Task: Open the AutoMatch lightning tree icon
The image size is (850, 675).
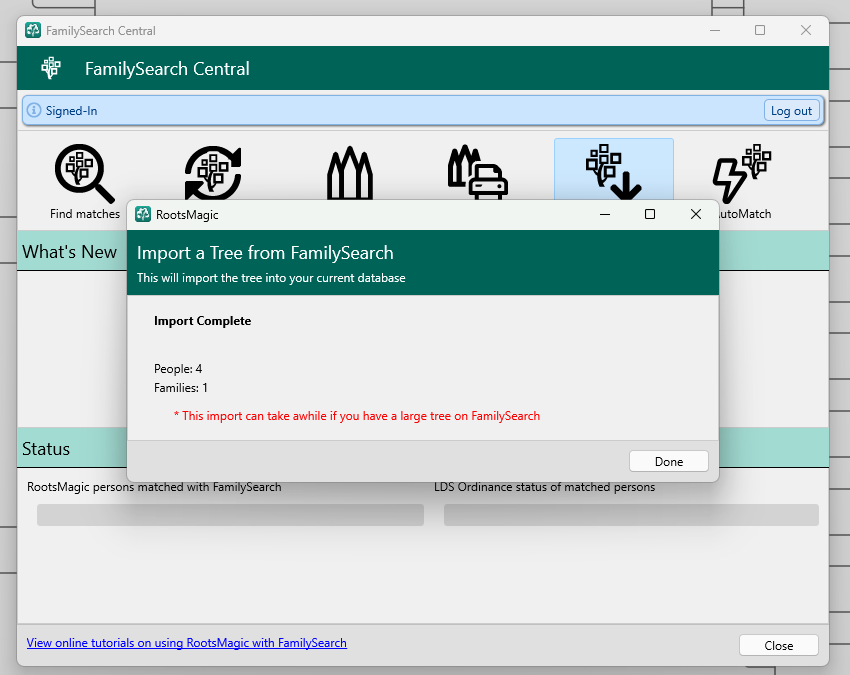Action: click(x=742, y=172)
